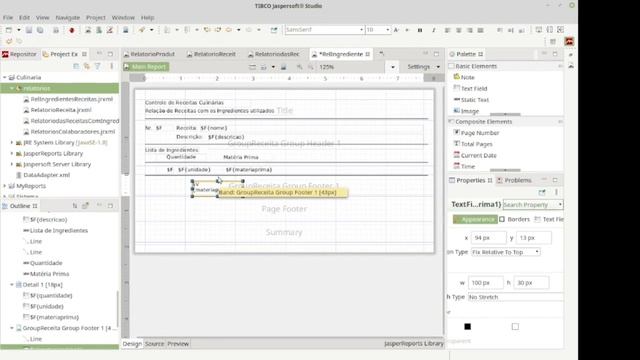Image resolution: width=640 pixels, height=360 pixels.
Task: Click the Search Property field
Action: pyautogui.click(x=533, y=204)
